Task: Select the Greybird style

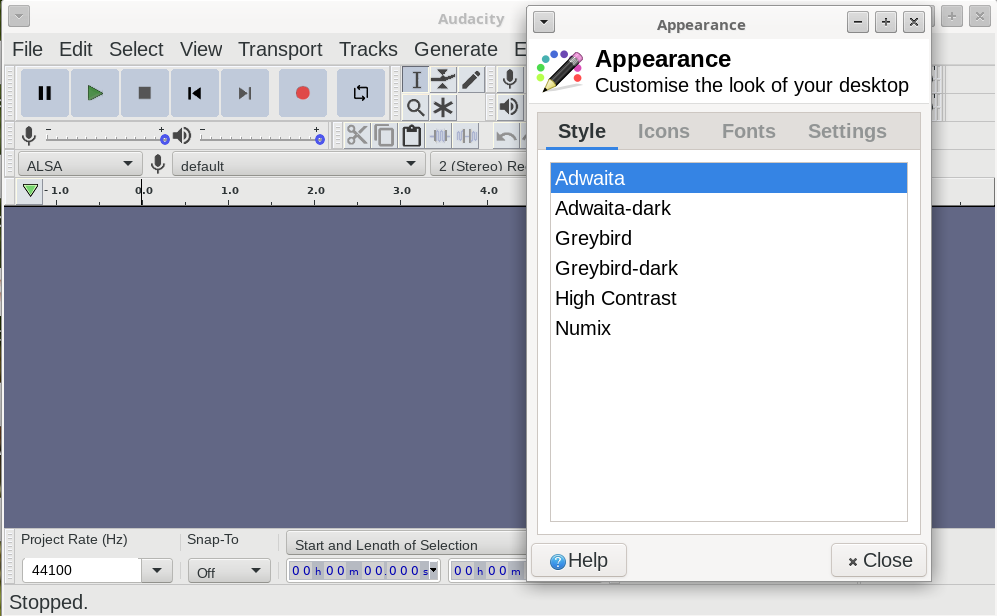Action: 729,238
